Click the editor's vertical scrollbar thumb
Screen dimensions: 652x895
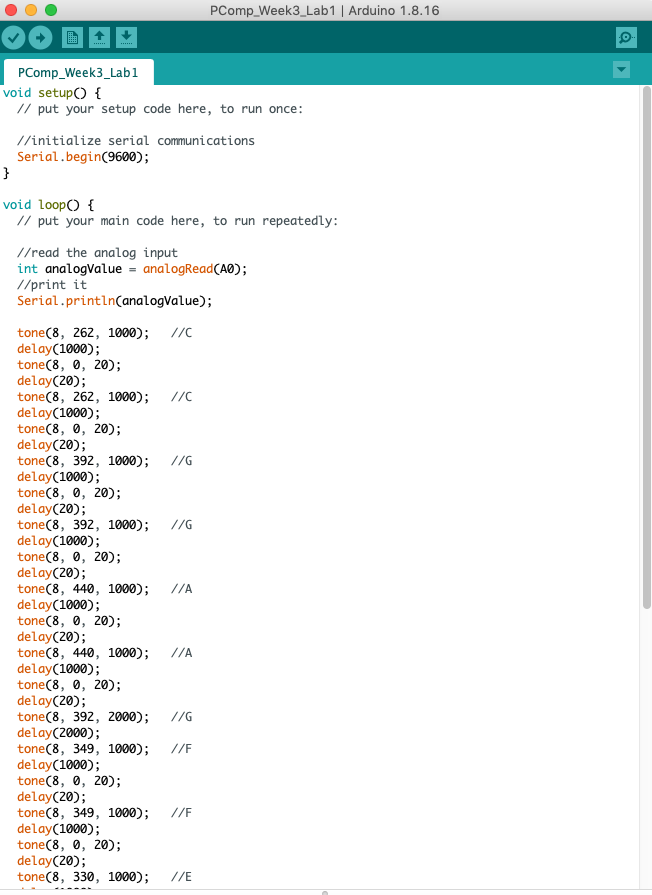coord(646,350)
